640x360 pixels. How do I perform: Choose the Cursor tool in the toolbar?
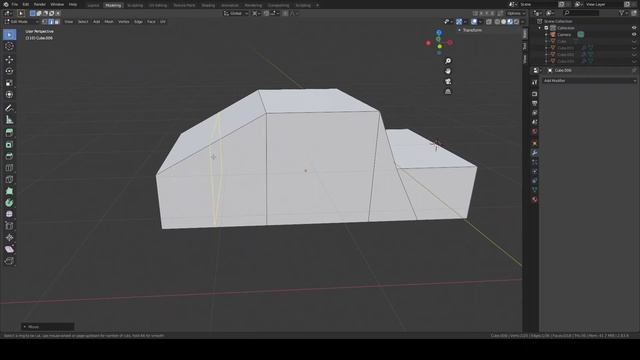coord(9,47)
